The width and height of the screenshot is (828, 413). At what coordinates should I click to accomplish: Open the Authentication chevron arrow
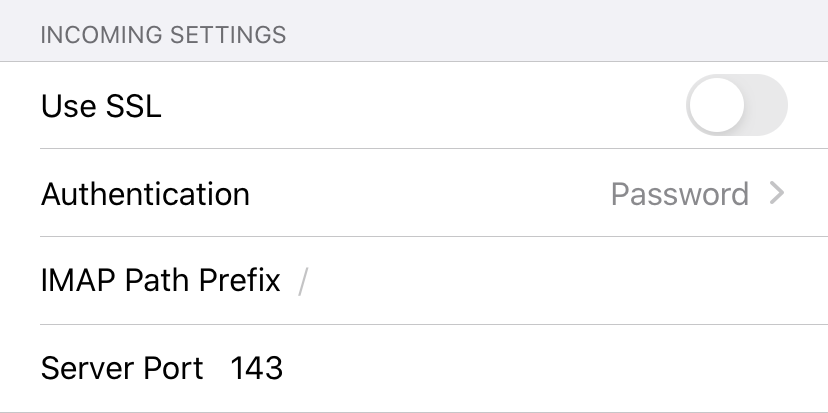click(777, 193)
